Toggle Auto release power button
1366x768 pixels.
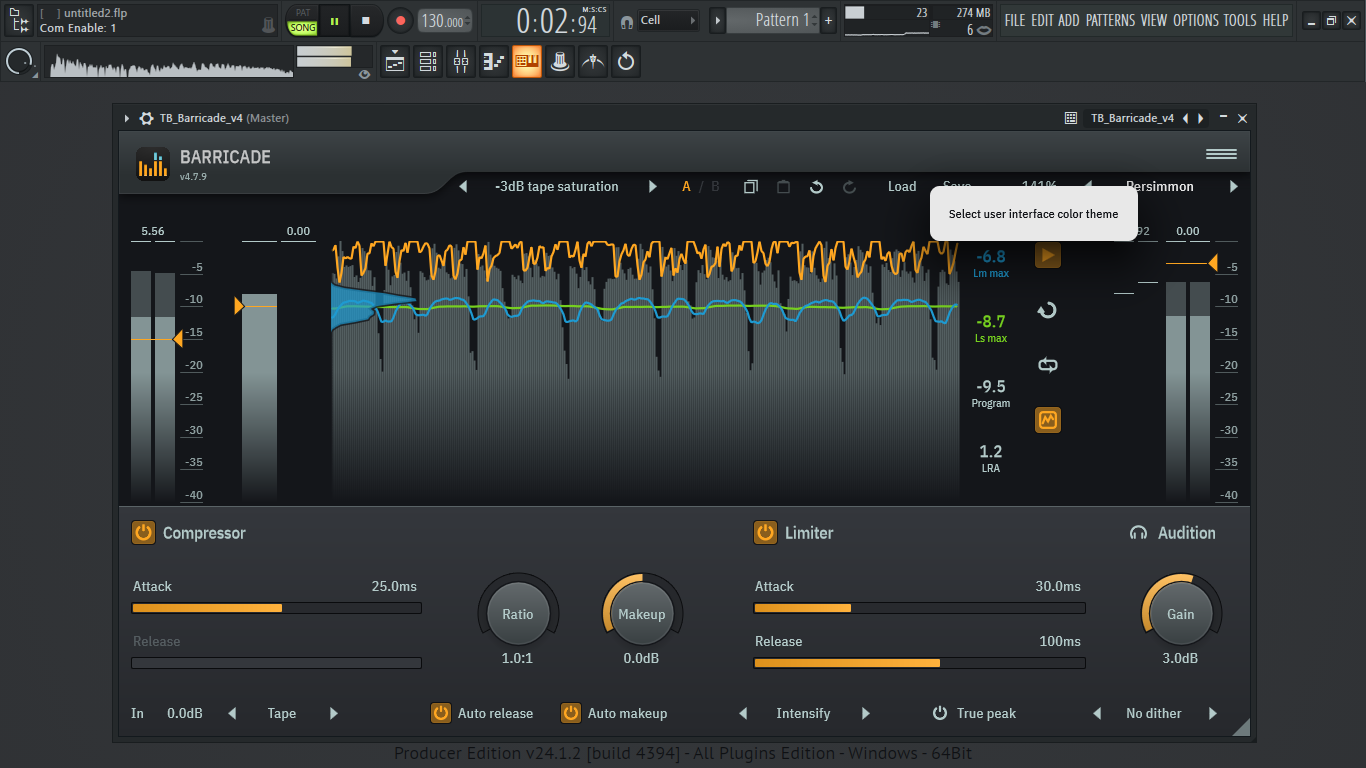[x=441, y=713]
